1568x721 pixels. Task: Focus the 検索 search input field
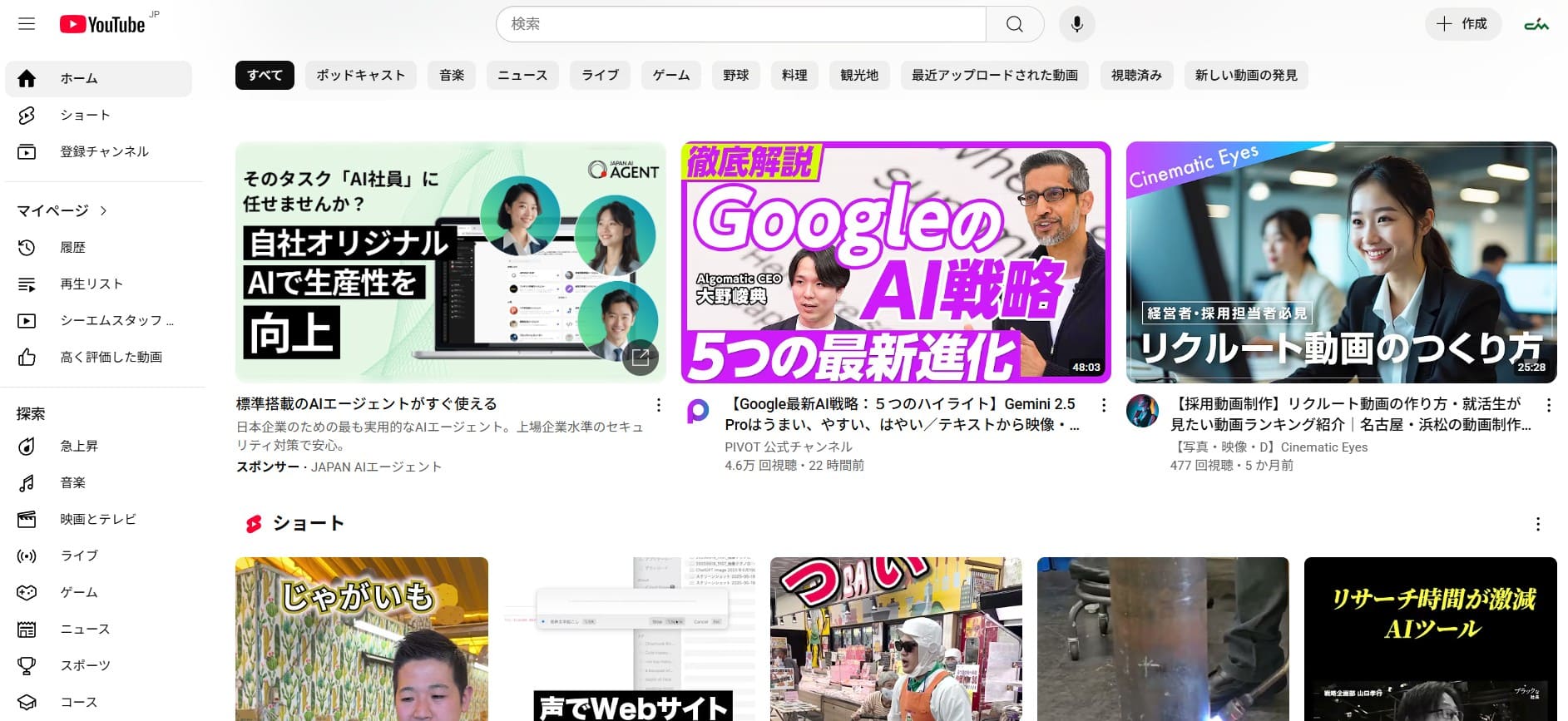(x=740, y=24)
